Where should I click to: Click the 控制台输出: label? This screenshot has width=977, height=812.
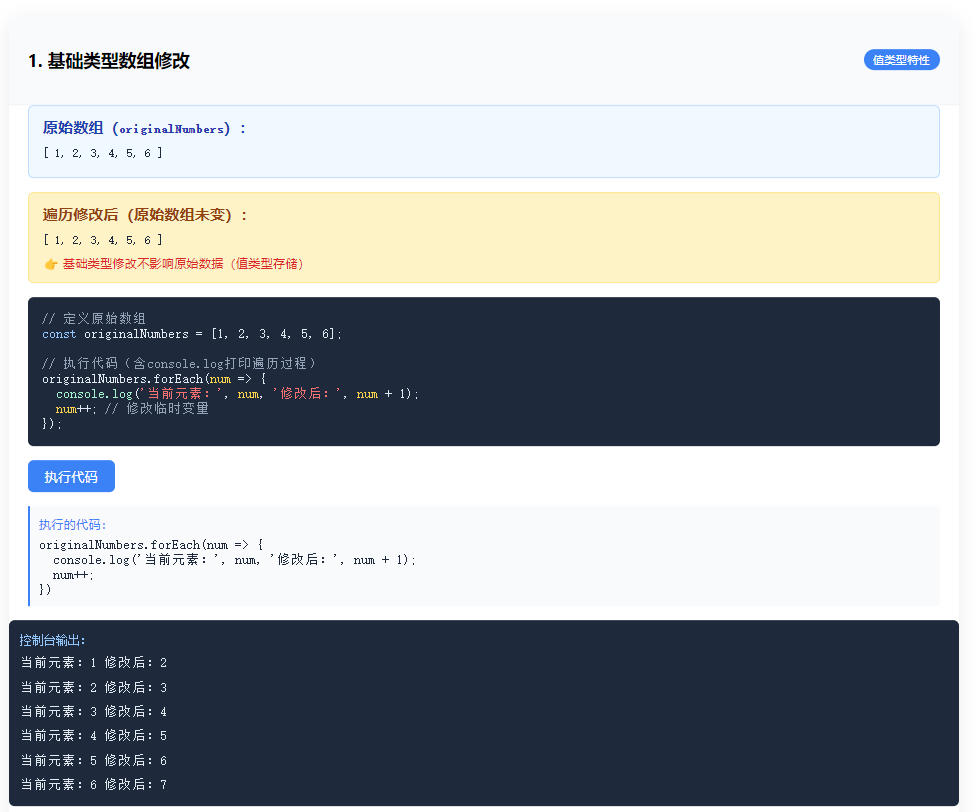pyautogui.click(x=52, y=640)
